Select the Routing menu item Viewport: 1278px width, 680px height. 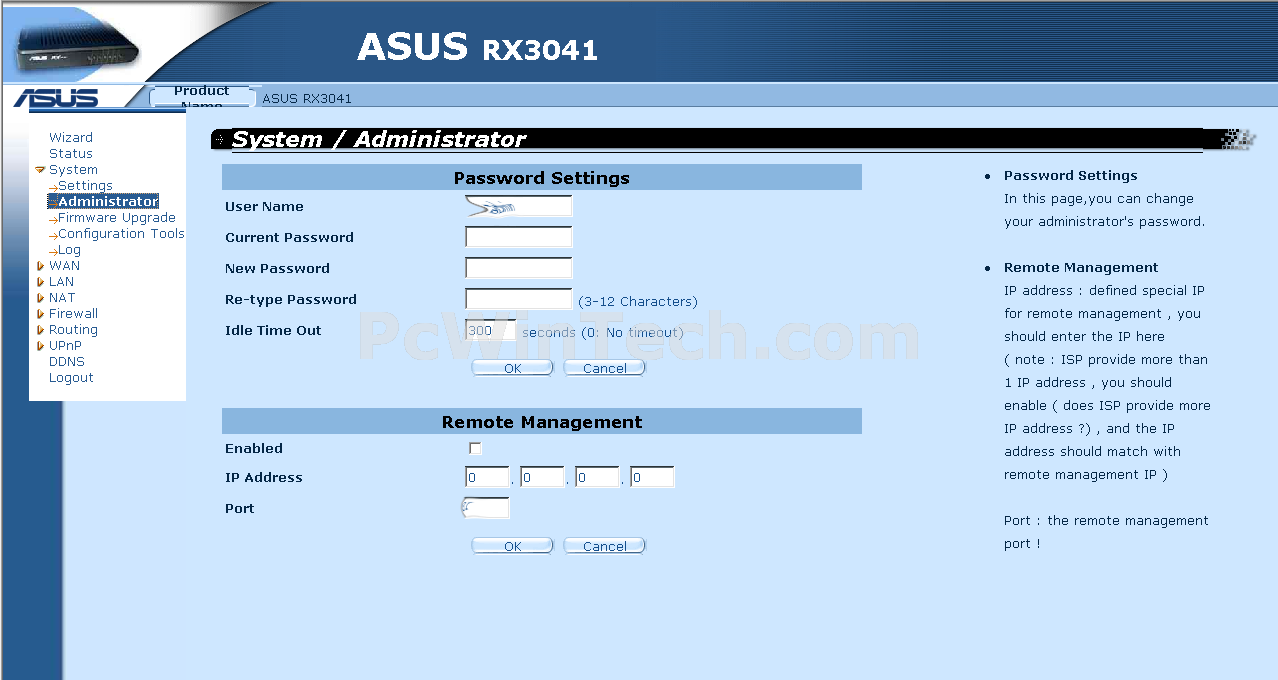(x=73, y=330)
